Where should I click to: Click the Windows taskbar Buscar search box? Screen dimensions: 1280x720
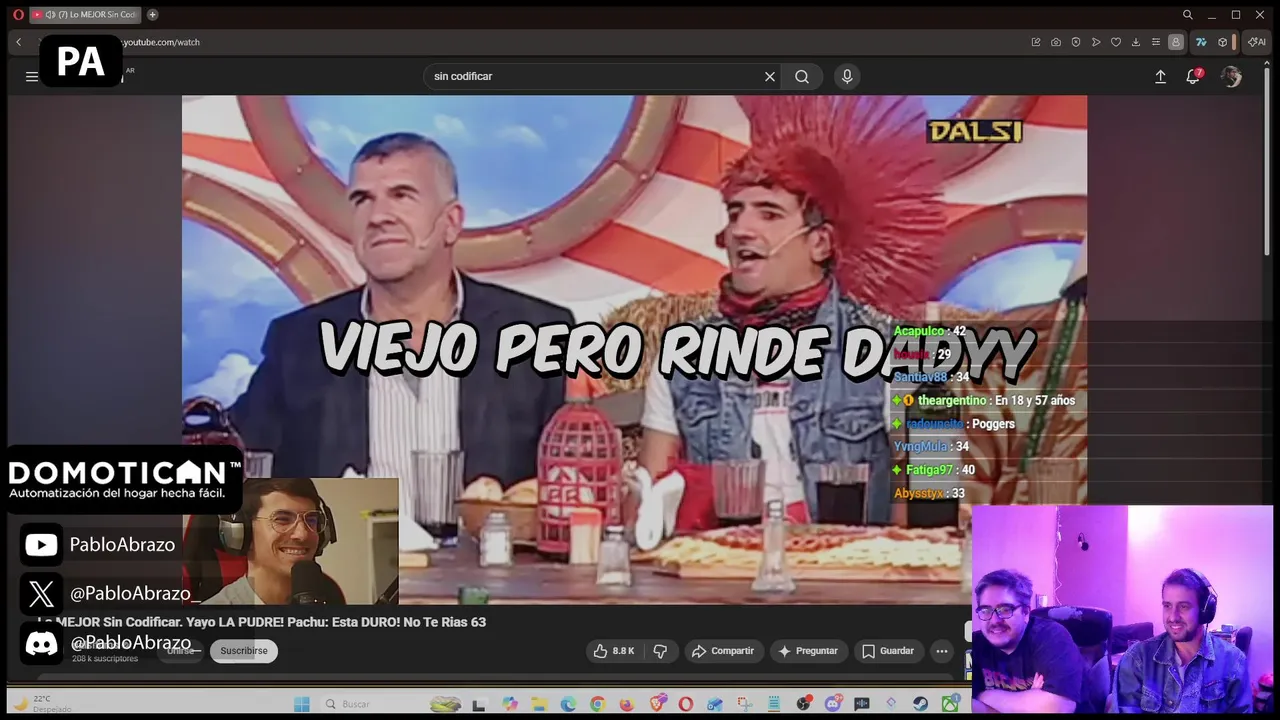[390, 704]
